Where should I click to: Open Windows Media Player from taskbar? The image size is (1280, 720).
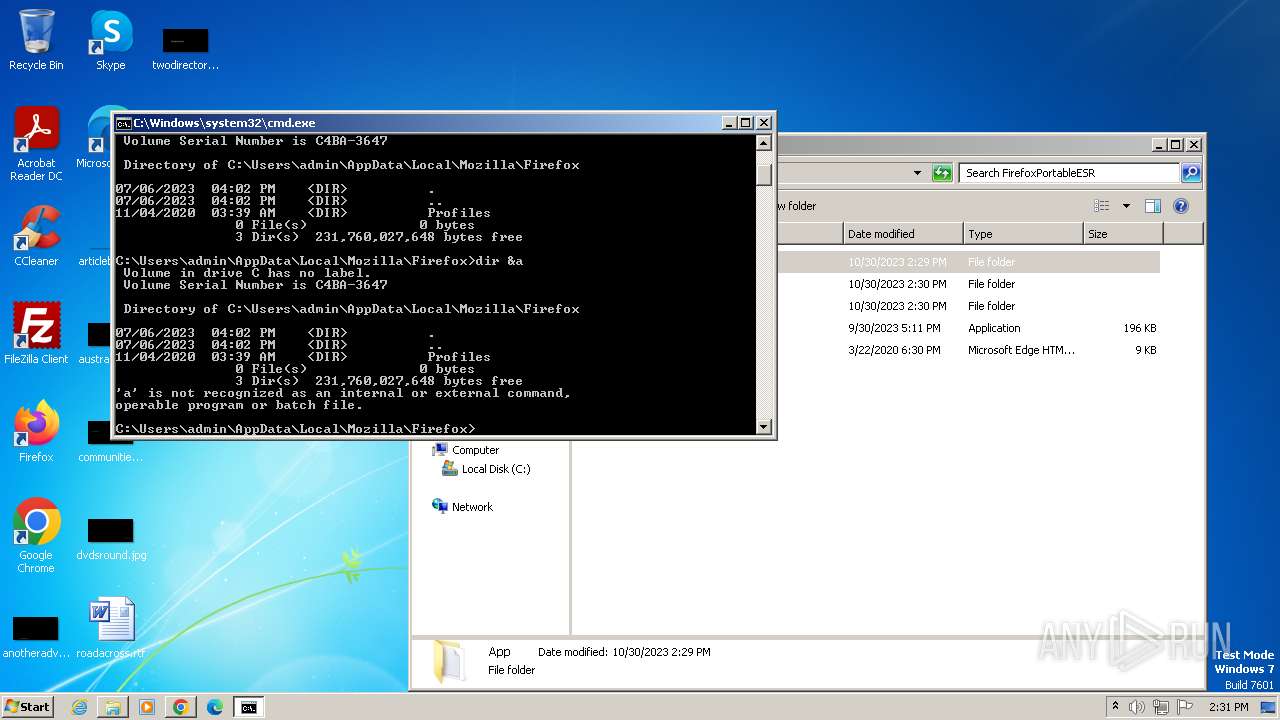point(146,707)
